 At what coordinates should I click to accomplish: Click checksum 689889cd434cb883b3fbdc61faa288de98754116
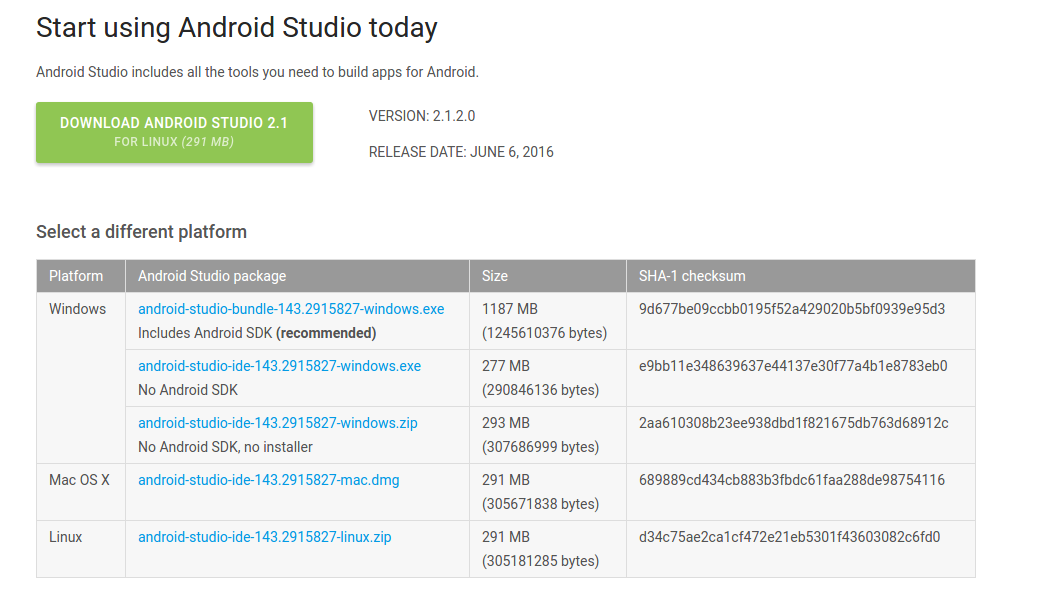[x=792, y=480]
